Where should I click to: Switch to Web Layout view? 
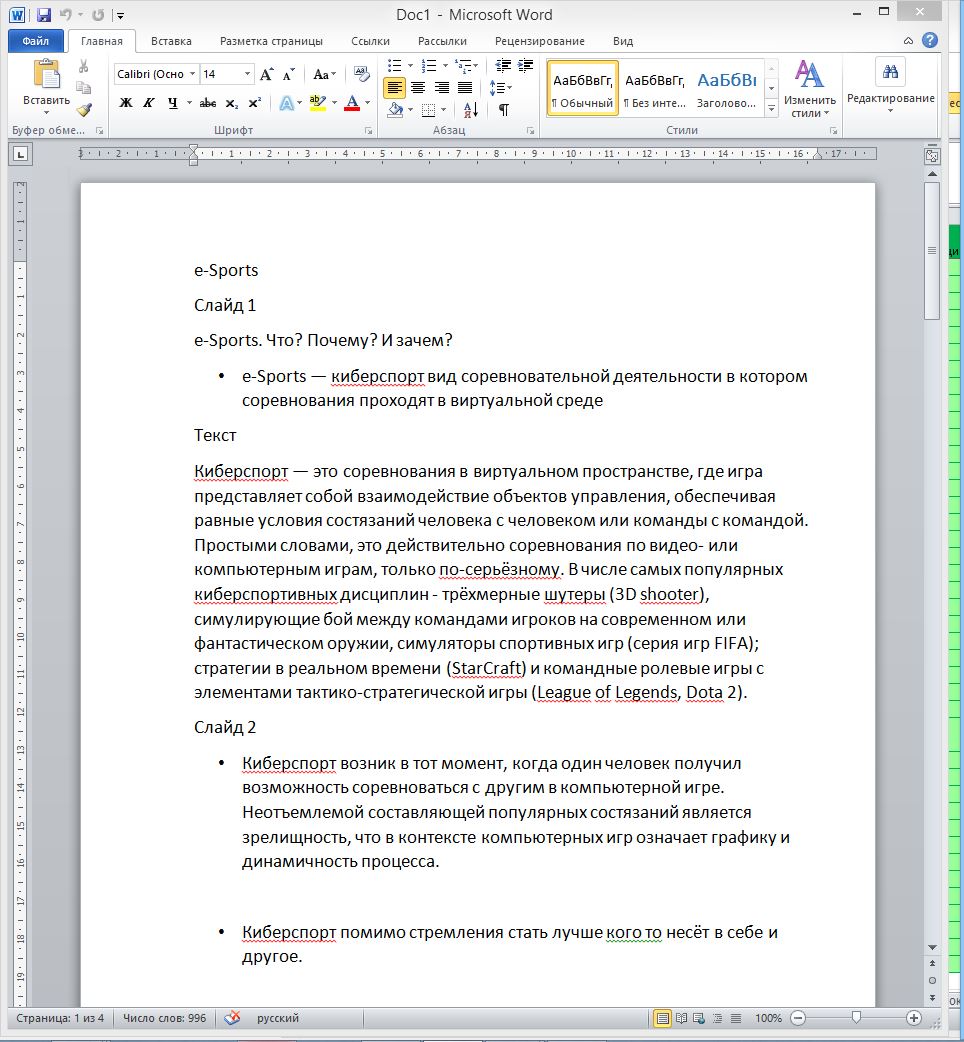coord(699,1017)
